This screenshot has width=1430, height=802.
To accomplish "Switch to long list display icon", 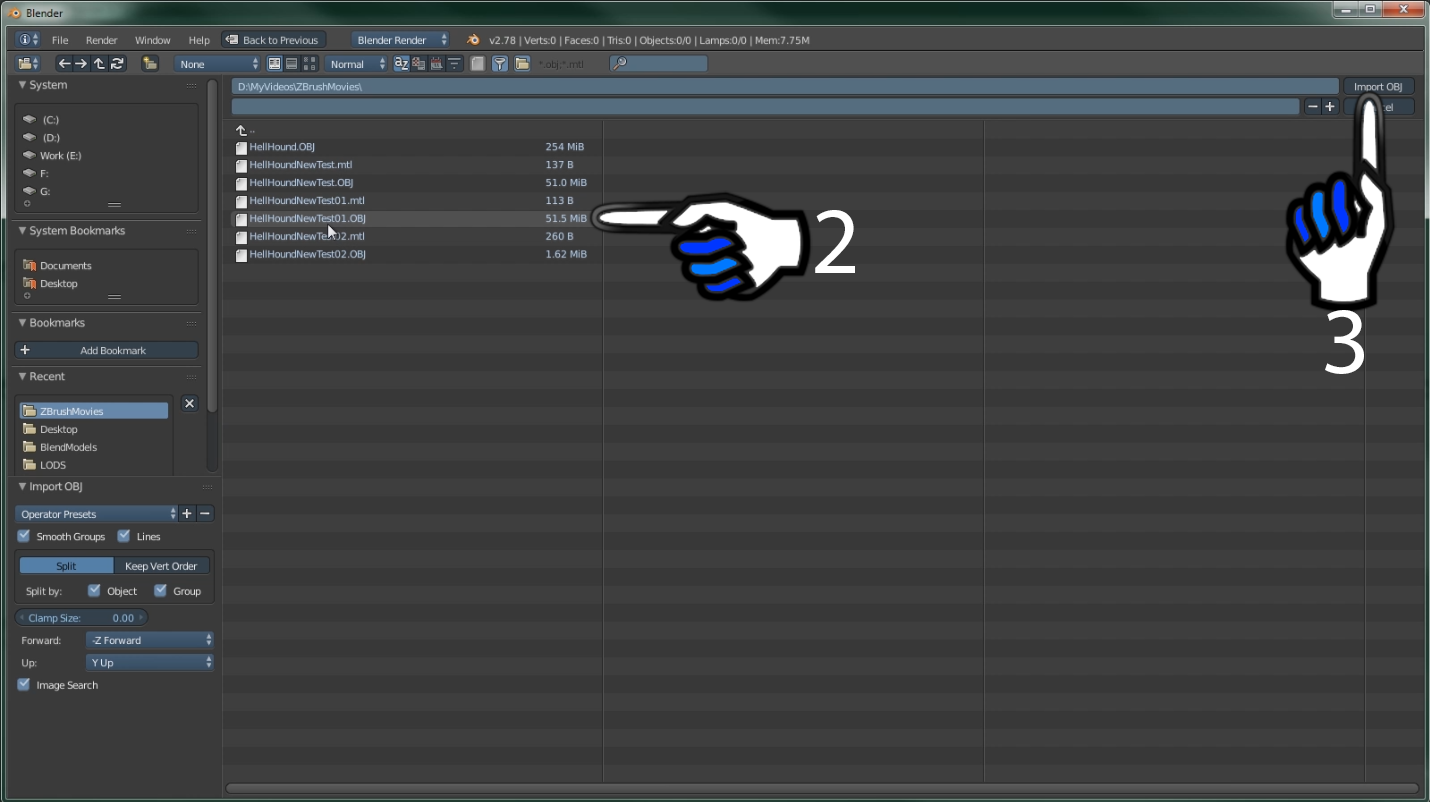I will [x=291, y=64].
